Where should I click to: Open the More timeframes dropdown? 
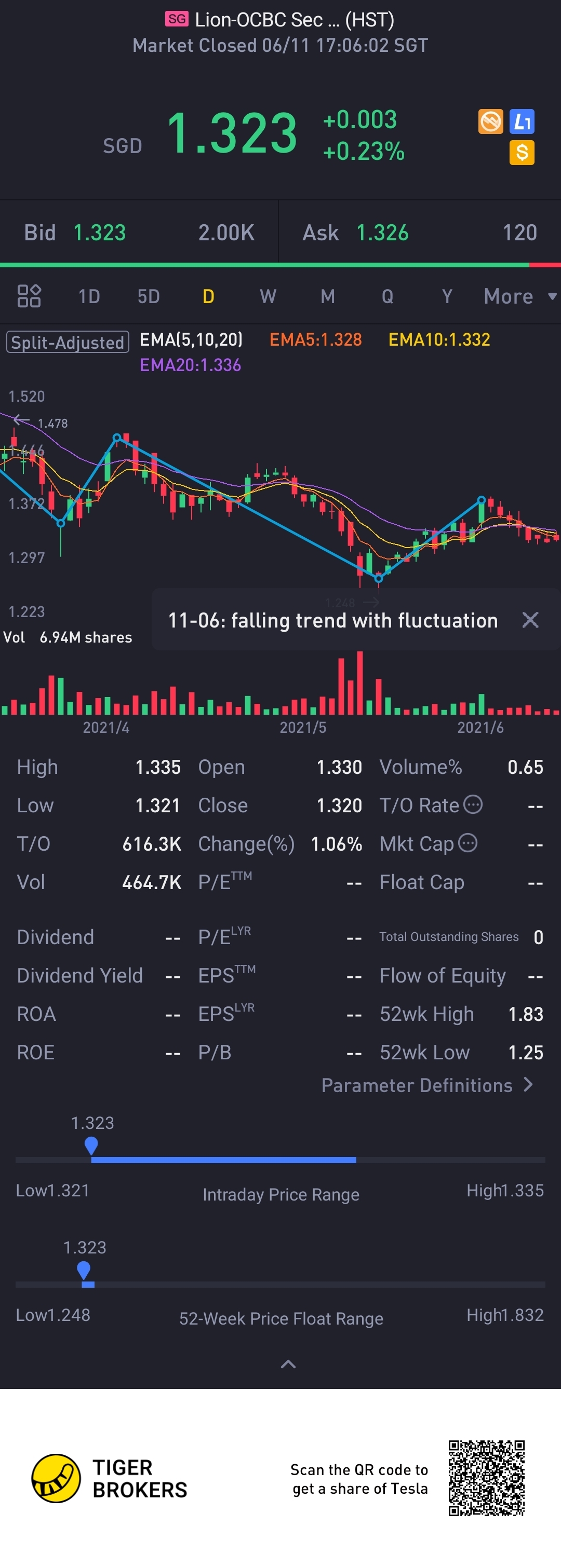pos(519,296)
